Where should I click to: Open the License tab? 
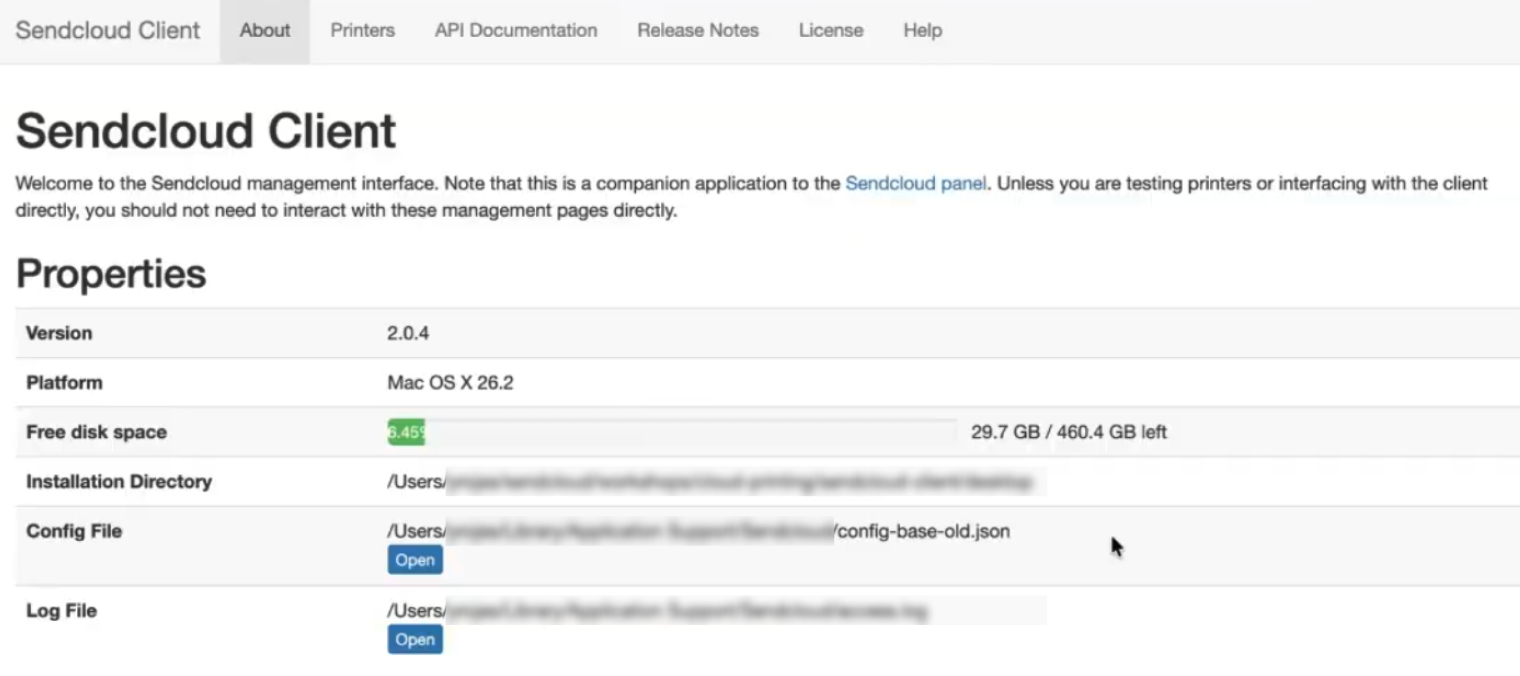(x=831, y=30)
